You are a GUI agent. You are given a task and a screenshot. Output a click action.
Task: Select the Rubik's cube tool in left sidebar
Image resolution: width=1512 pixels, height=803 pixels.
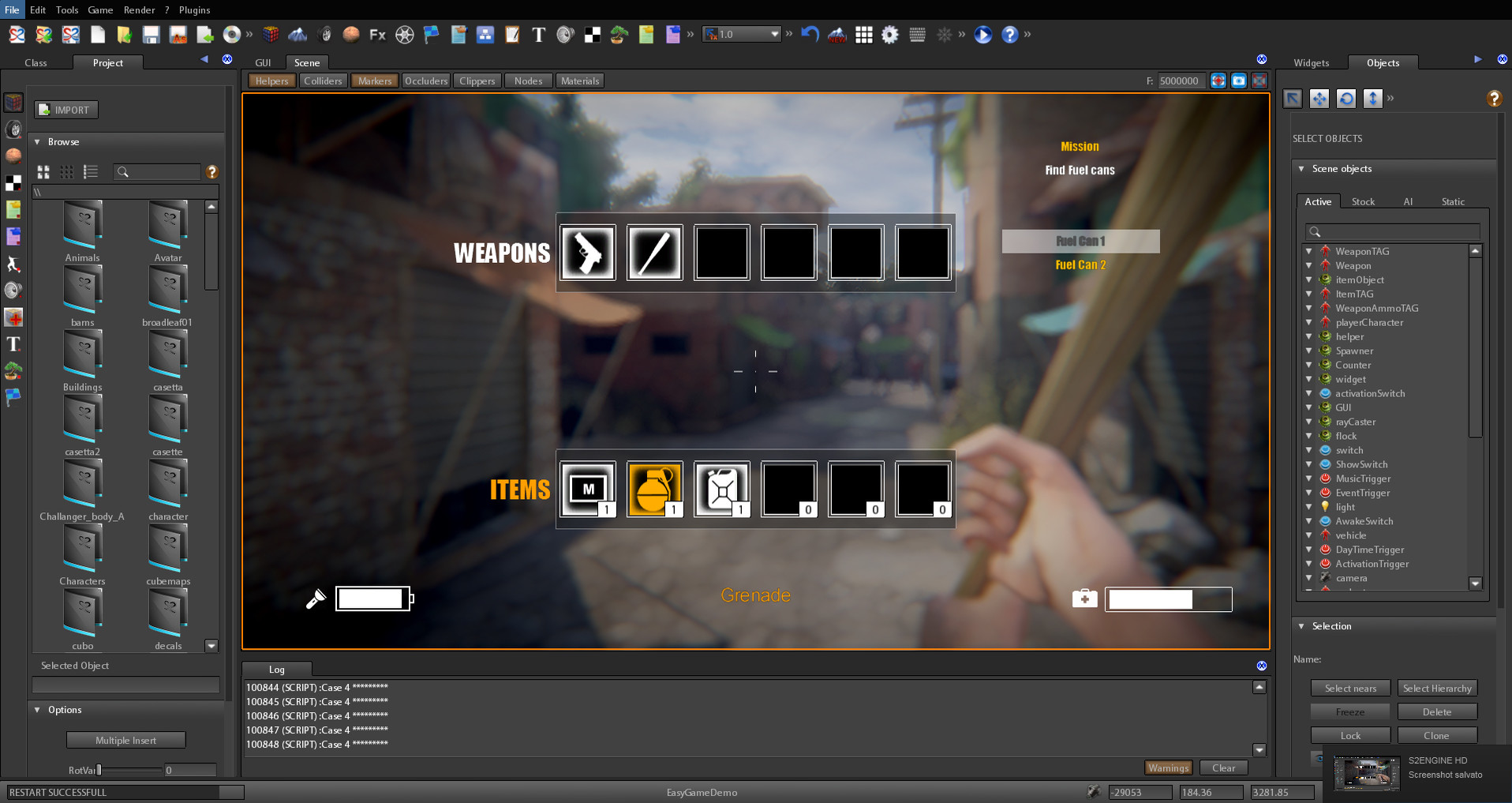click(13, 103)
